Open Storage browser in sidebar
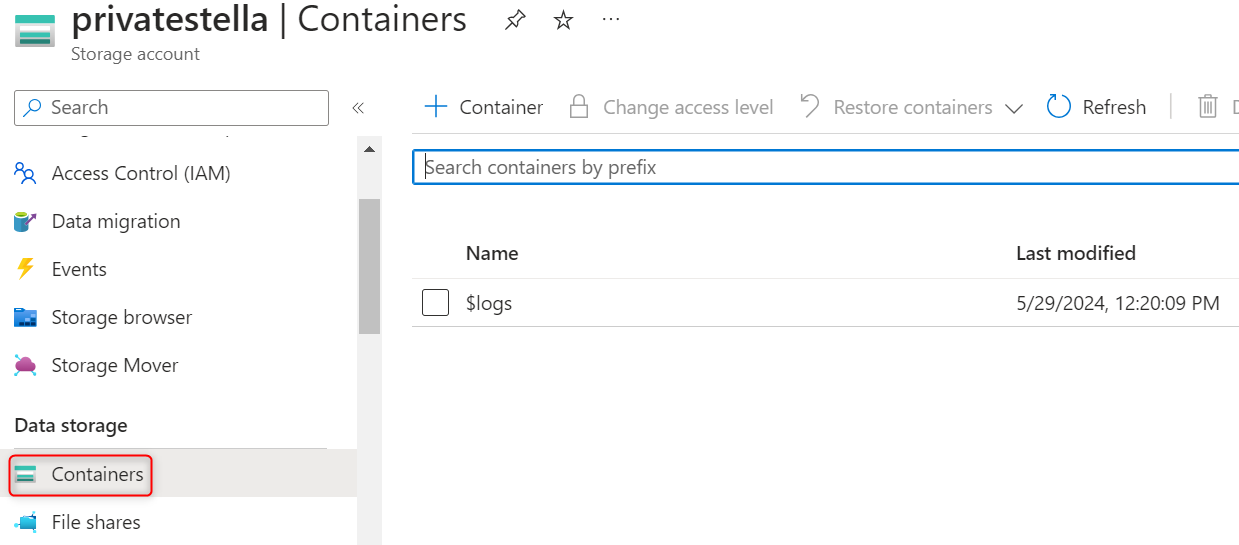The width and height of the screenshot is (1239, 545). pyautogui.click(x=121, y=317)
